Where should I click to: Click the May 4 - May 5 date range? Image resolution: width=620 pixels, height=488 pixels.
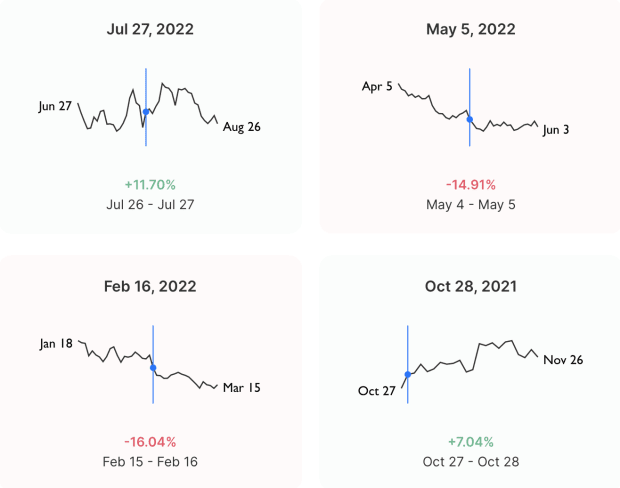click(x=470, y=204)
